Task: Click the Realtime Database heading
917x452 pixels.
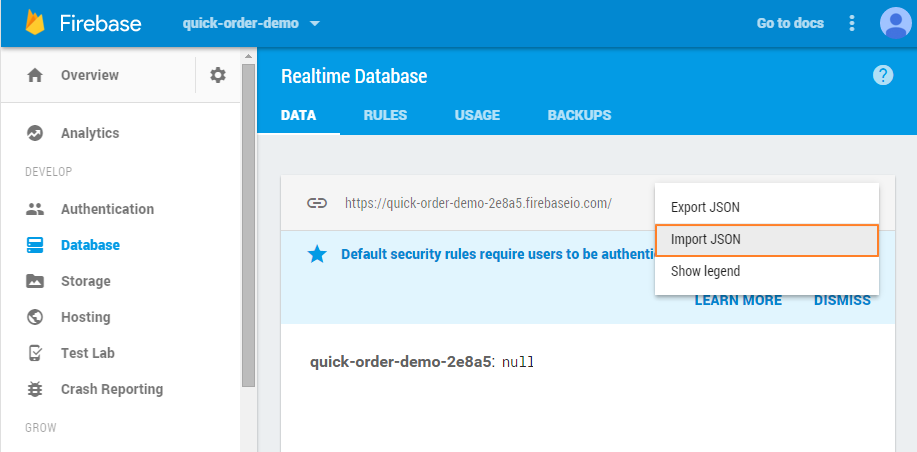Action: (x=354, y=76)
